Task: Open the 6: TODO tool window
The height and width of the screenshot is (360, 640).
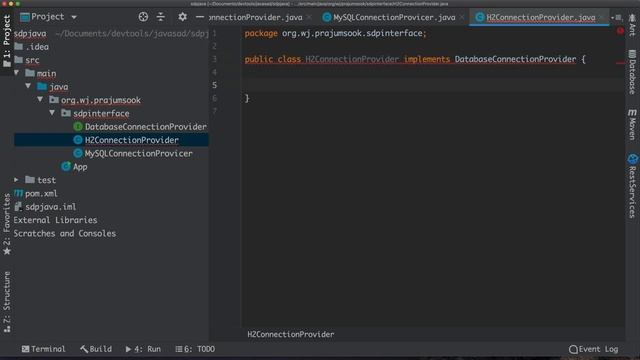Action: (195, 349)
